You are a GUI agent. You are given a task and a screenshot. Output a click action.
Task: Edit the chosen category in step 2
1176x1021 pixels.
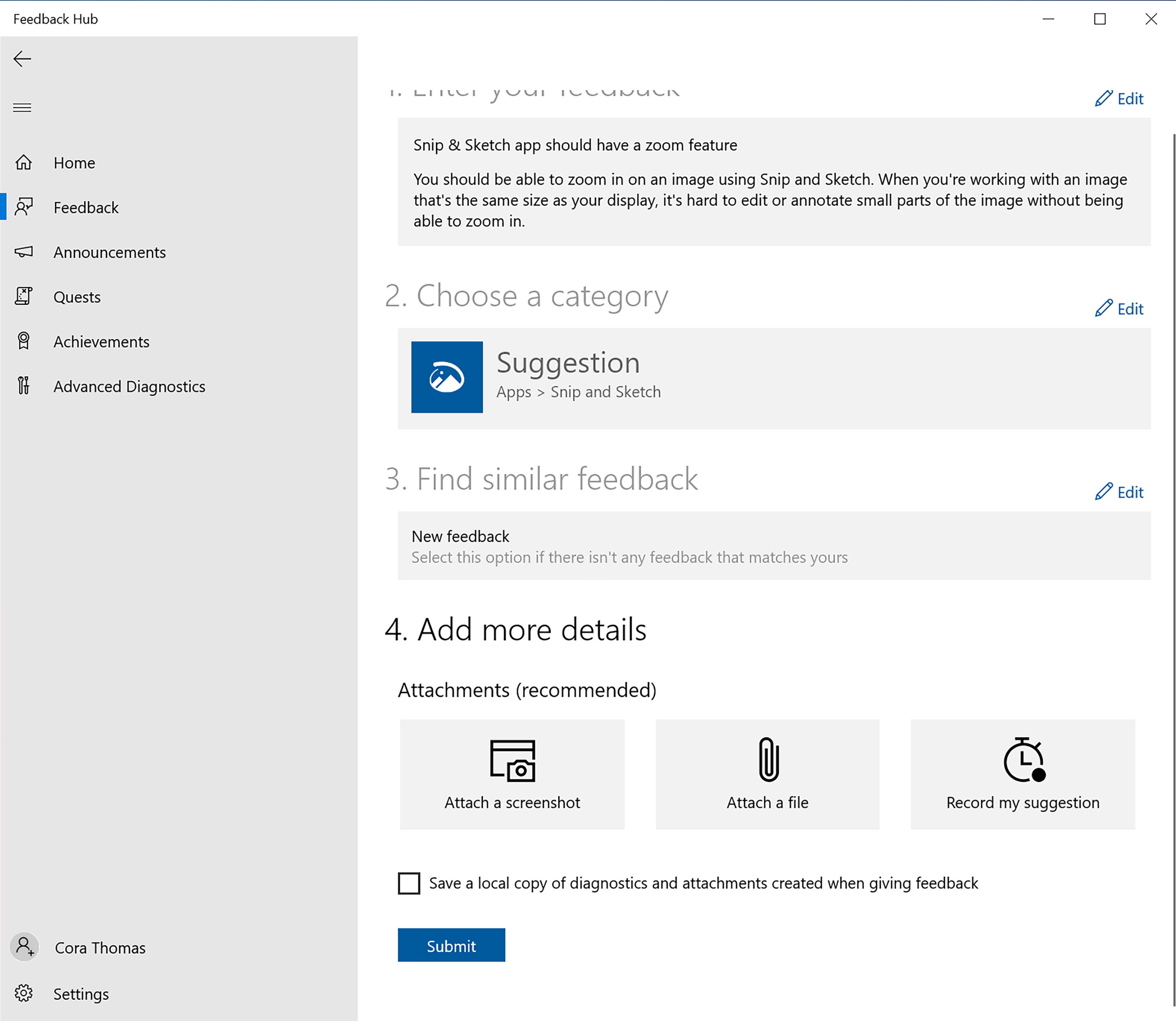(x=1119, y=308)
